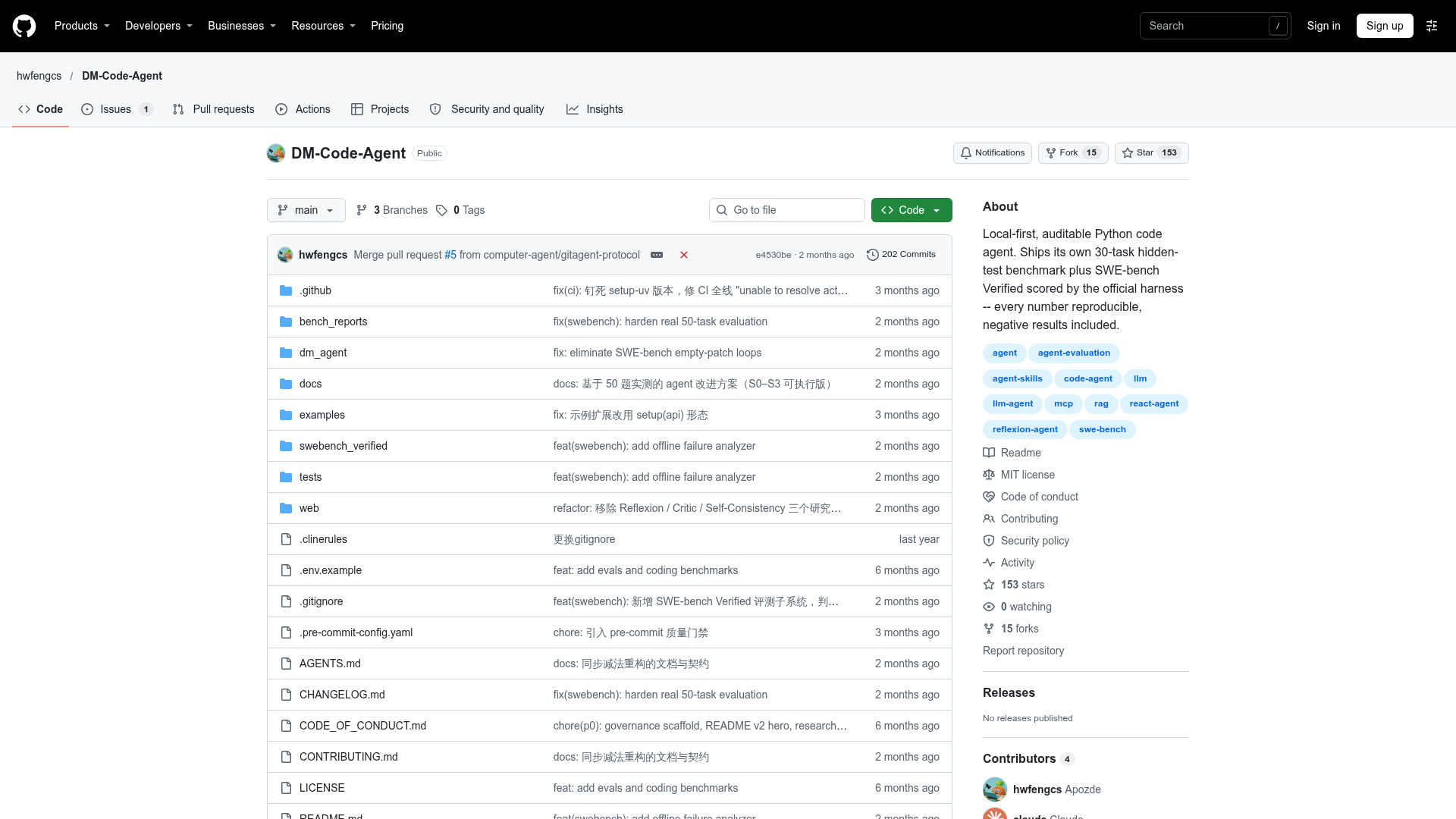Screen dimensions: 1456x819
Task: Click the hwfengcs avatar beside repository title
Action: point(276,153)
